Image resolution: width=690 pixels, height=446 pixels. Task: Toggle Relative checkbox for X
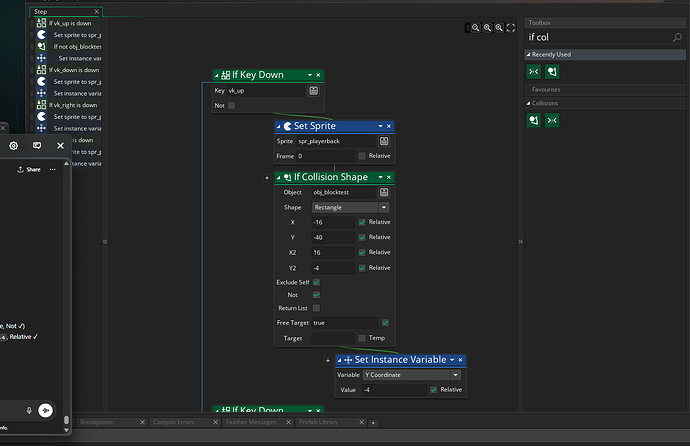coord(362,223)
